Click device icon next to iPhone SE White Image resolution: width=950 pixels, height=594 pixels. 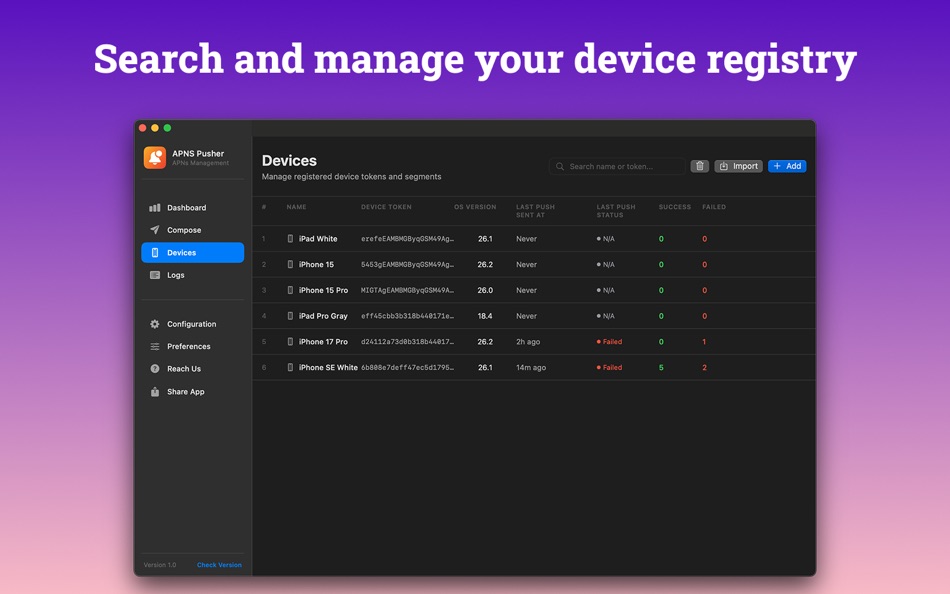(290, 367)
